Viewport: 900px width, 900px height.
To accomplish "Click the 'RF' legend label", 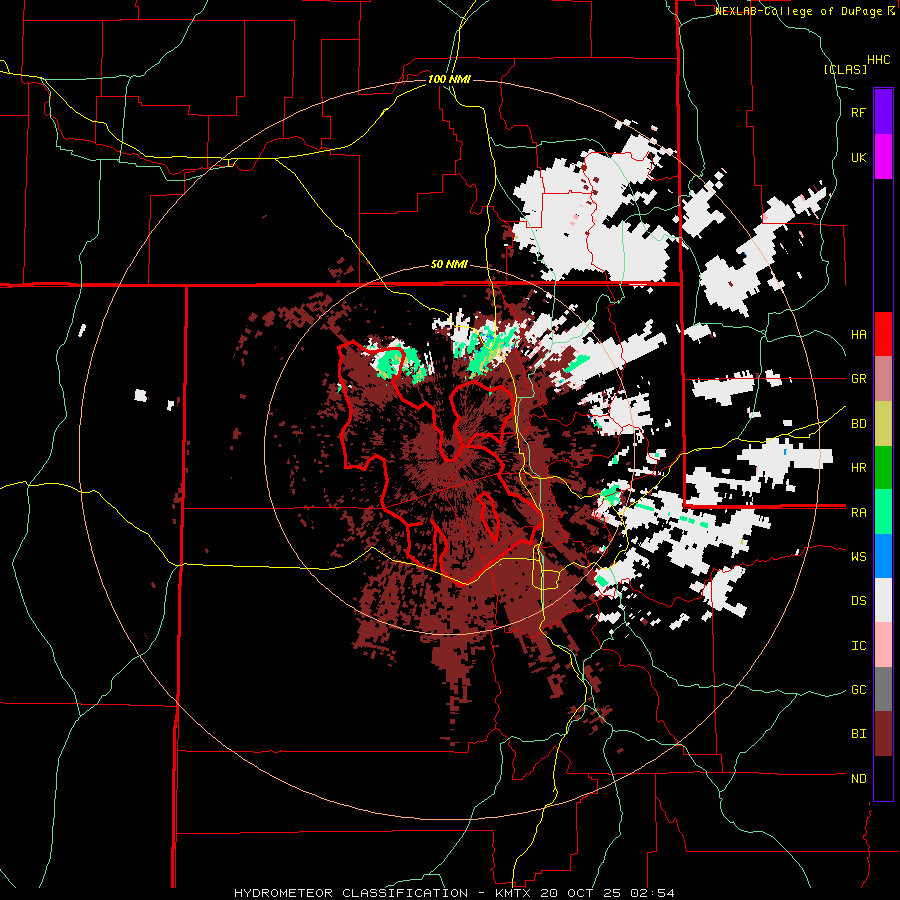I will point(858,112).
